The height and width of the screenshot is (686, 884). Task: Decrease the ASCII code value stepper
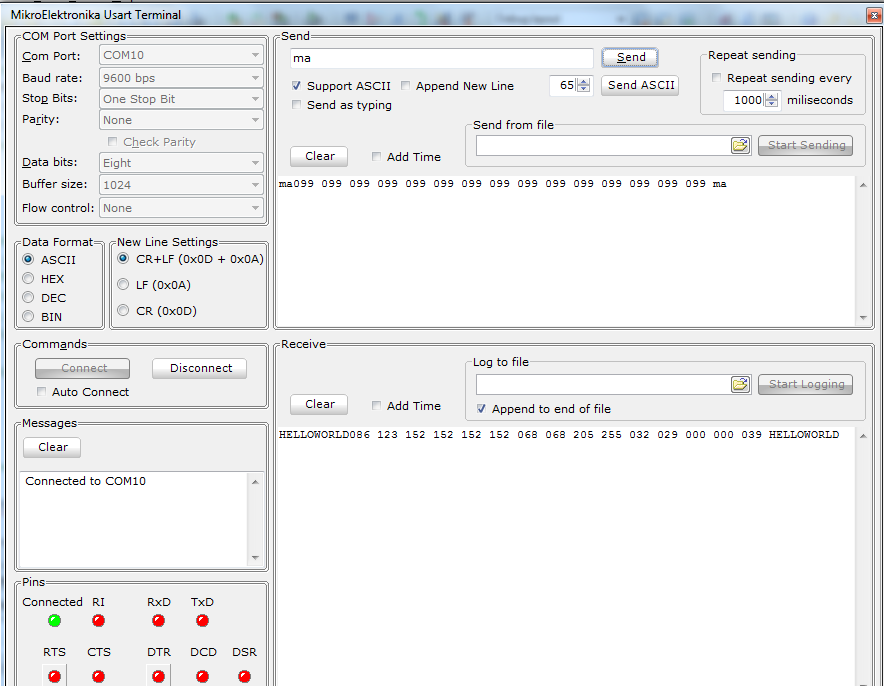click(x=584, y=89)
